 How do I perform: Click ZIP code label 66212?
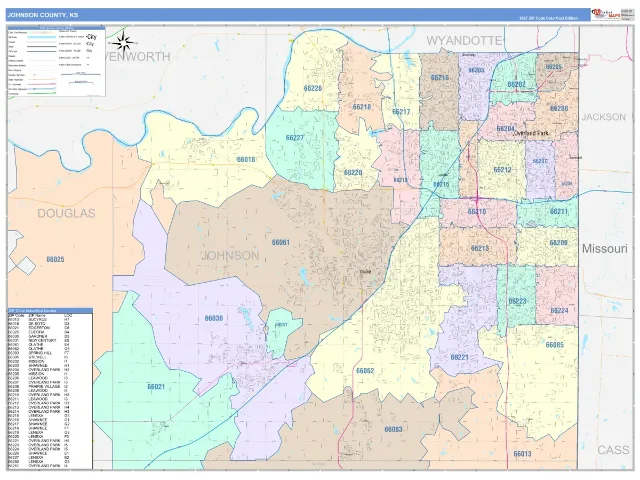pos(502,170)
